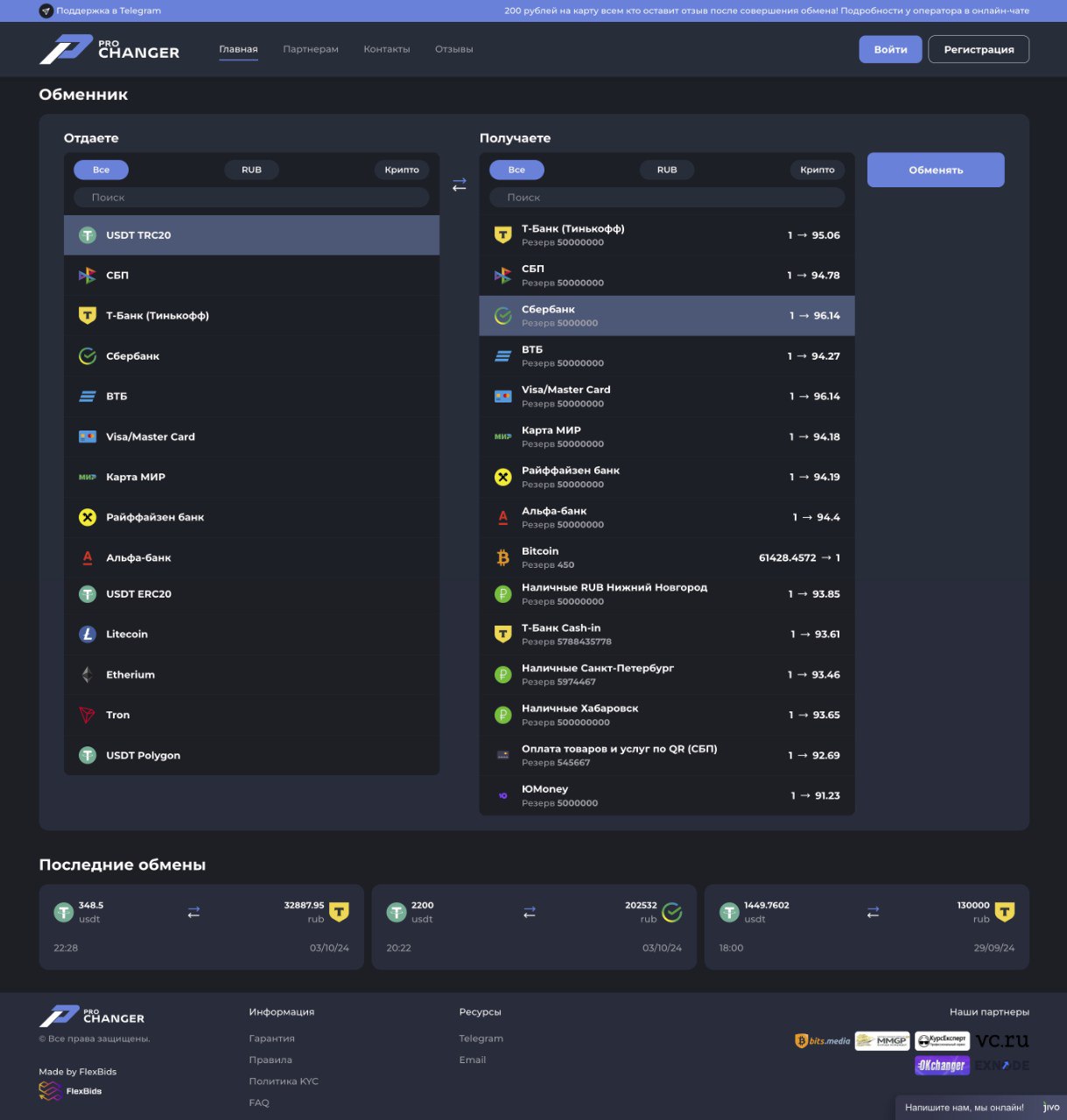Click the Telegram support icon in top banner
The image size is (1067, 1120).
tap(46, 11)
